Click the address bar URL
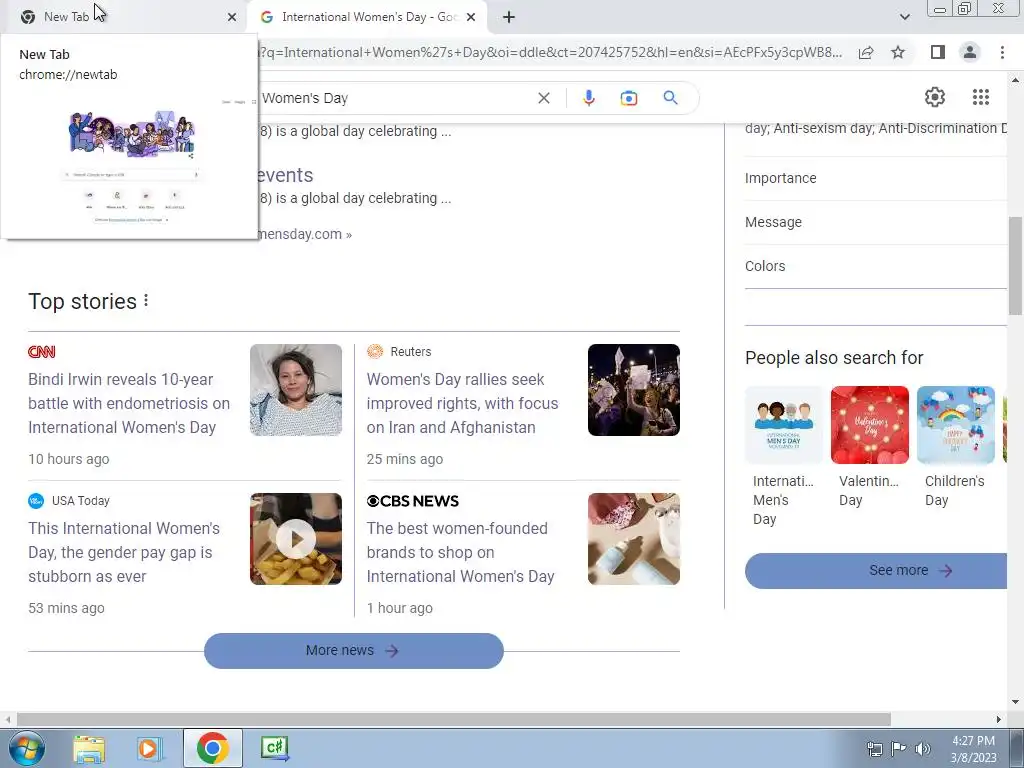 (x=551, y=52)
